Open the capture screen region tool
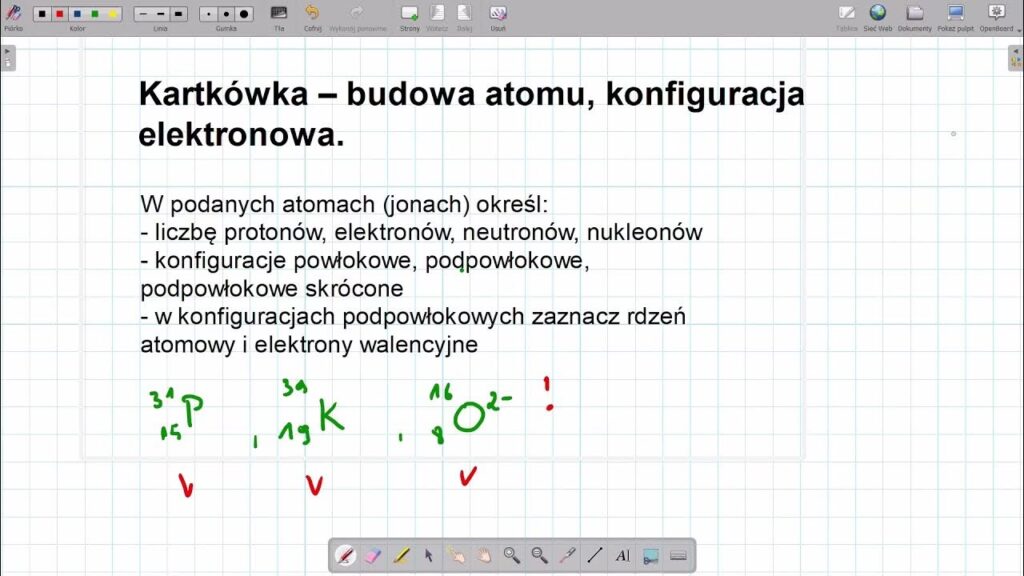The width and height of the screenshot is (1024, 576). [x=650, y=555]
